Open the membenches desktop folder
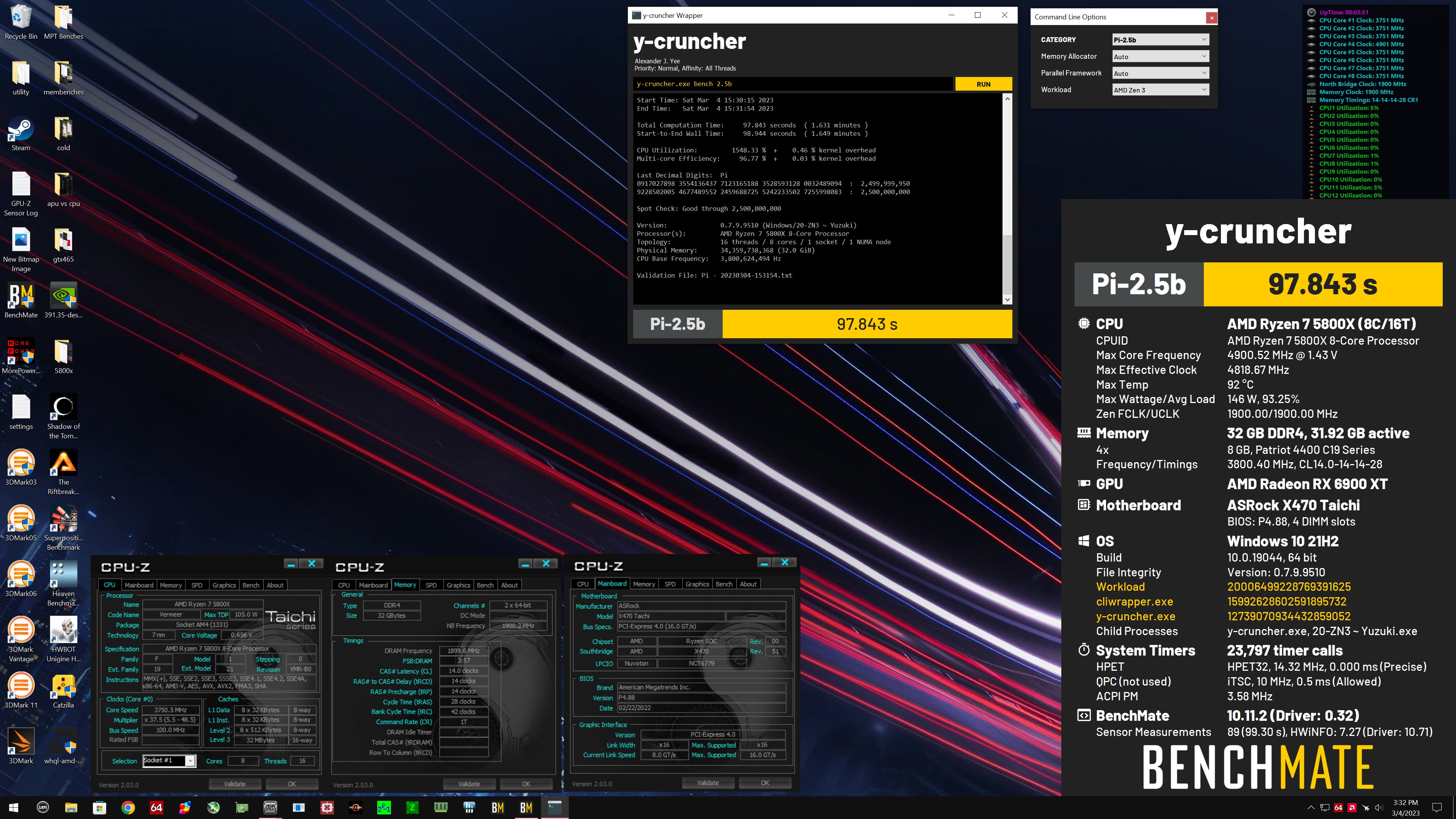Viewport: 1456px width, 819px height. (x=63, y=78)
